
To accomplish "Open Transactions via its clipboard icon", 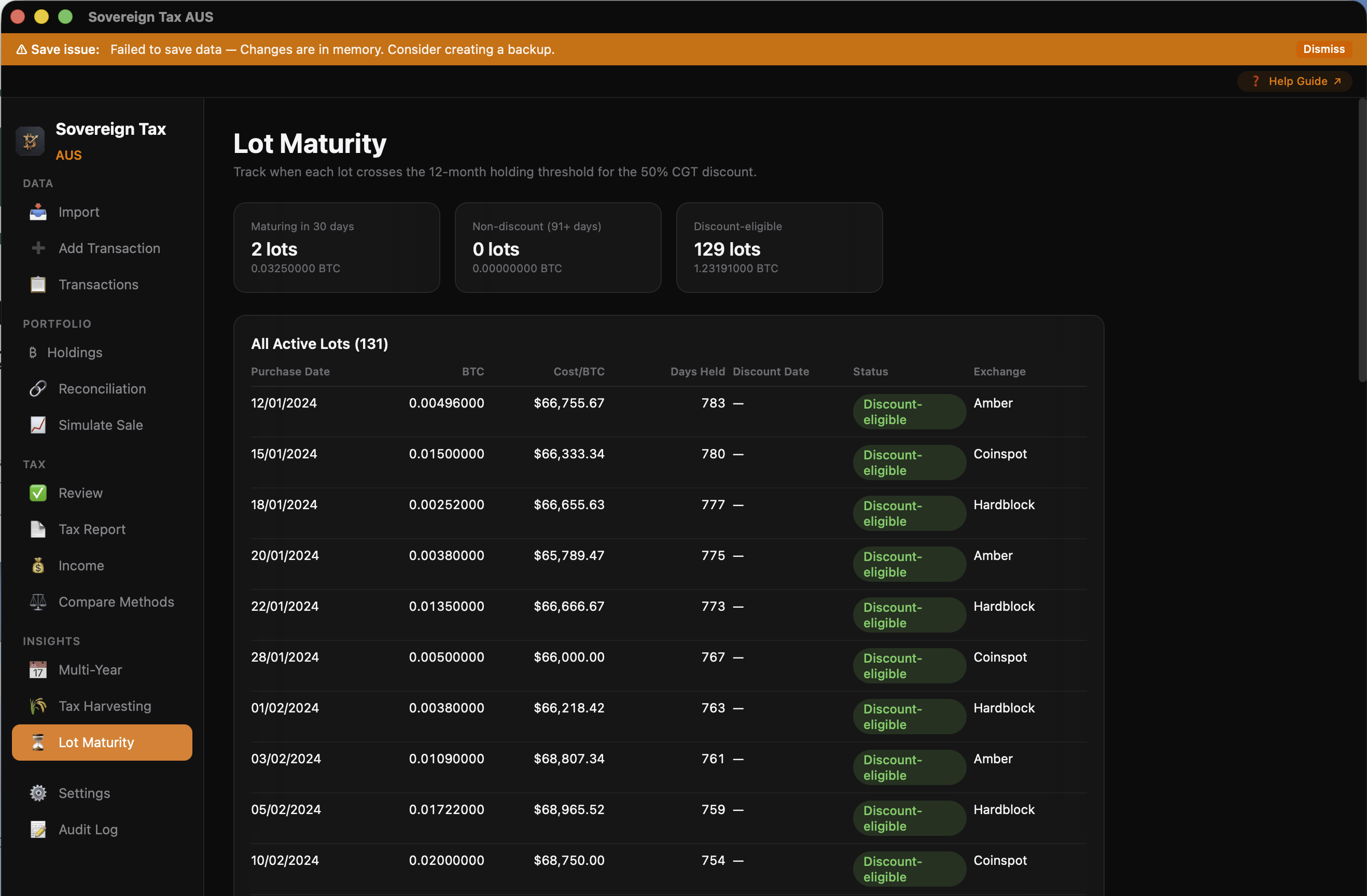I will [x=38, y=284].
